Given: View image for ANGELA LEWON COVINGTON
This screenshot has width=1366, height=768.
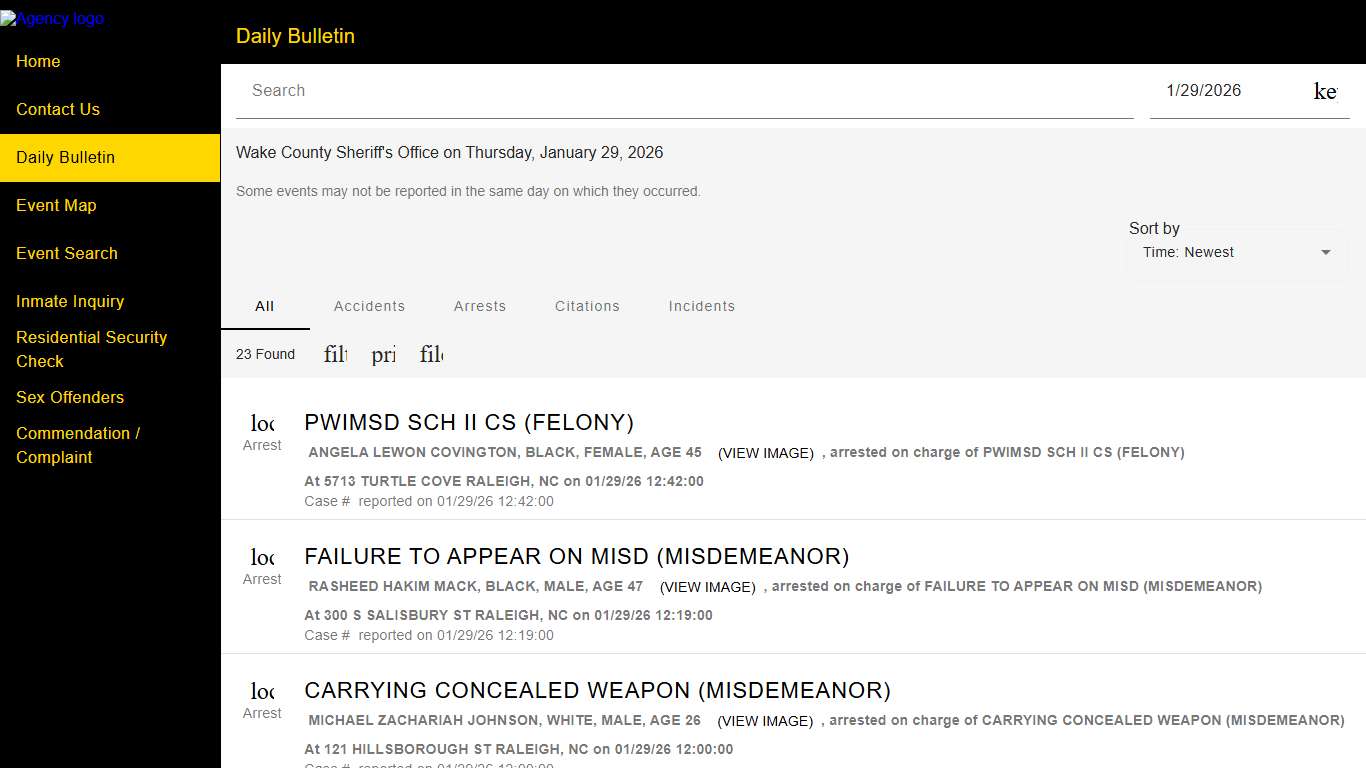Looking at the screenshot, I should tap(765, 453).
